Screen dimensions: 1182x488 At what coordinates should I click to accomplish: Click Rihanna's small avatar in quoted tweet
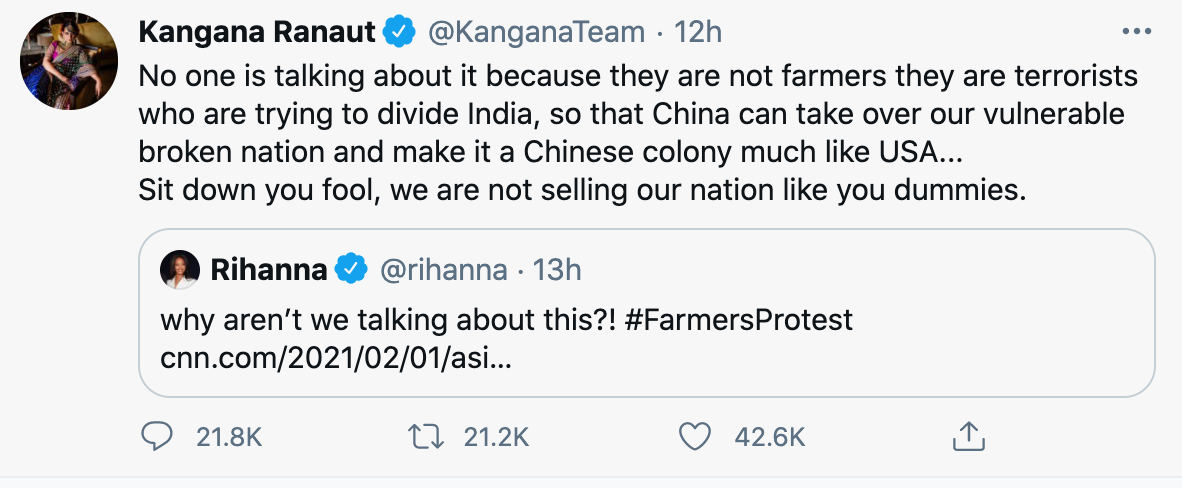tap(181, 270)
